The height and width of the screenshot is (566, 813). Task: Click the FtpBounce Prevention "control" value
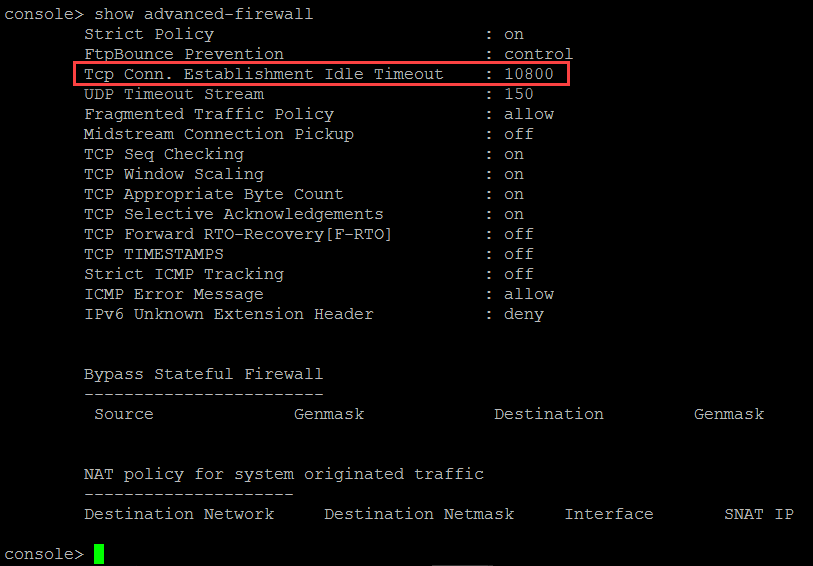[x=538, y=54]
